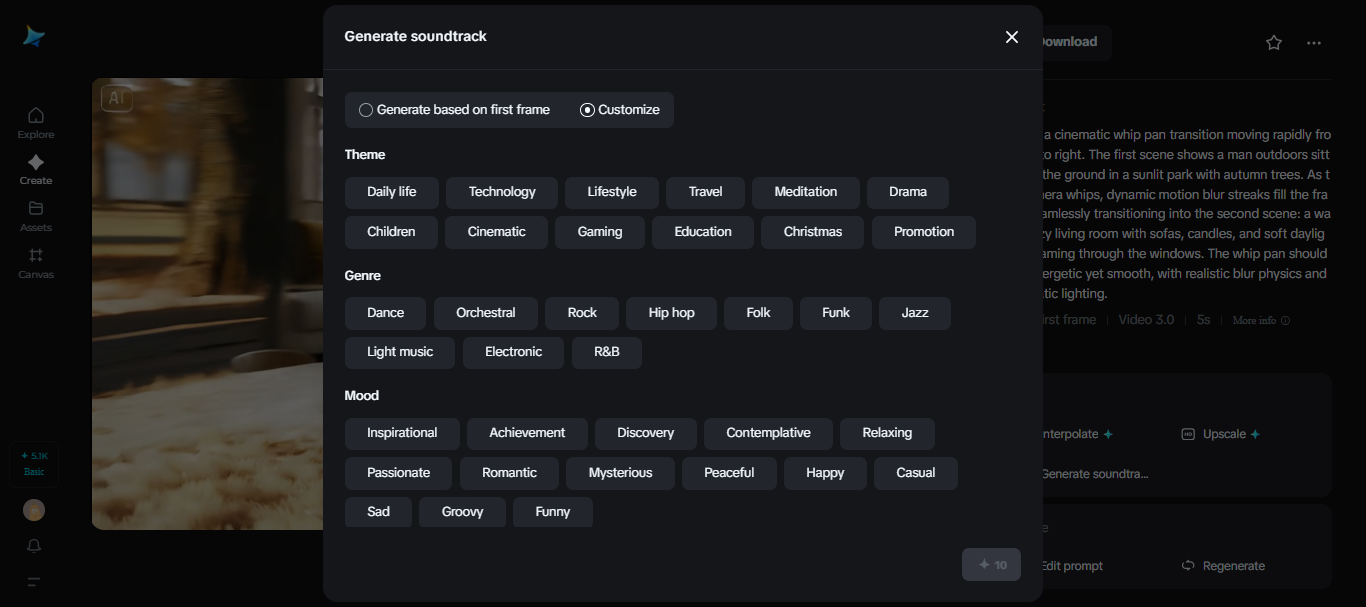Open the Canvas icon in sidebar
The width and height of the screenshot is (1366, 607).
[x=36, y=255]
